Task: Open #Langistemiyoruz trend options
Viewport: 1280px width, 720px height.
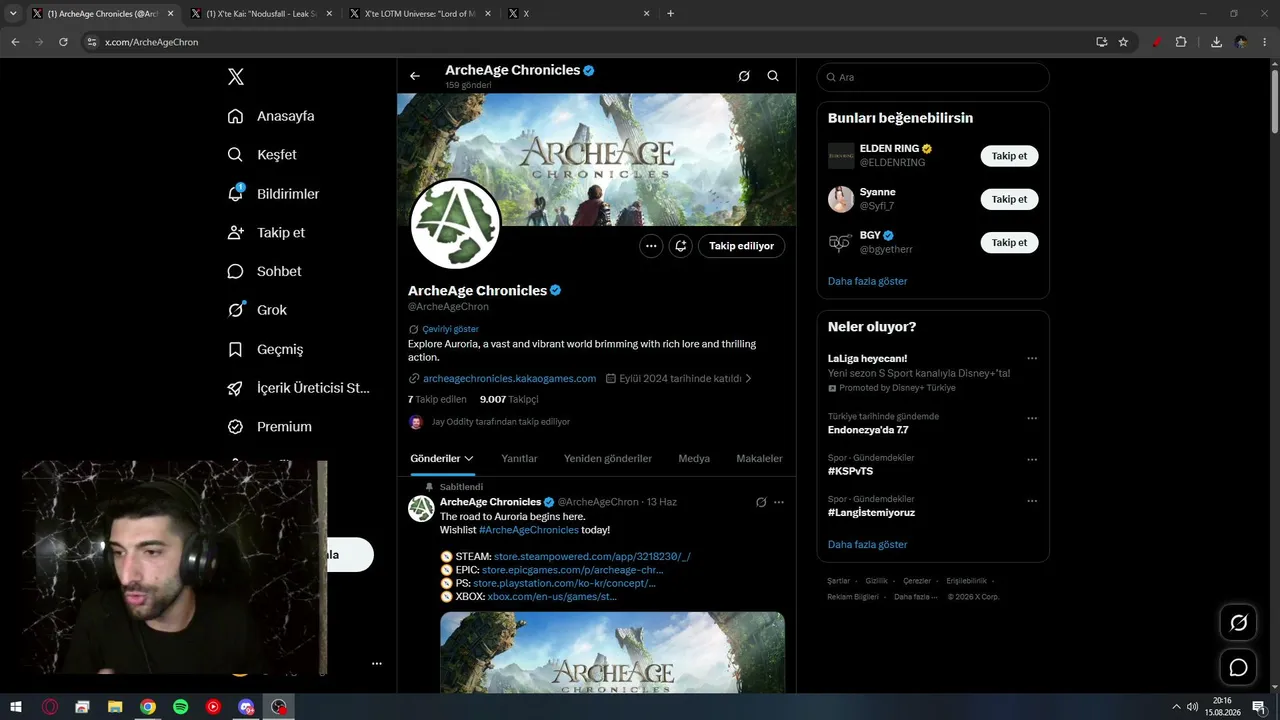Action: point(1032,501)
